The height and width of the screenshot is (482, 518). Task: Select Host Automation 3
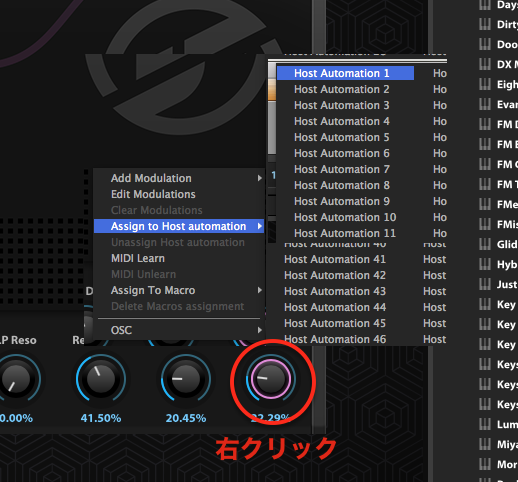click(x=342, y=105)
